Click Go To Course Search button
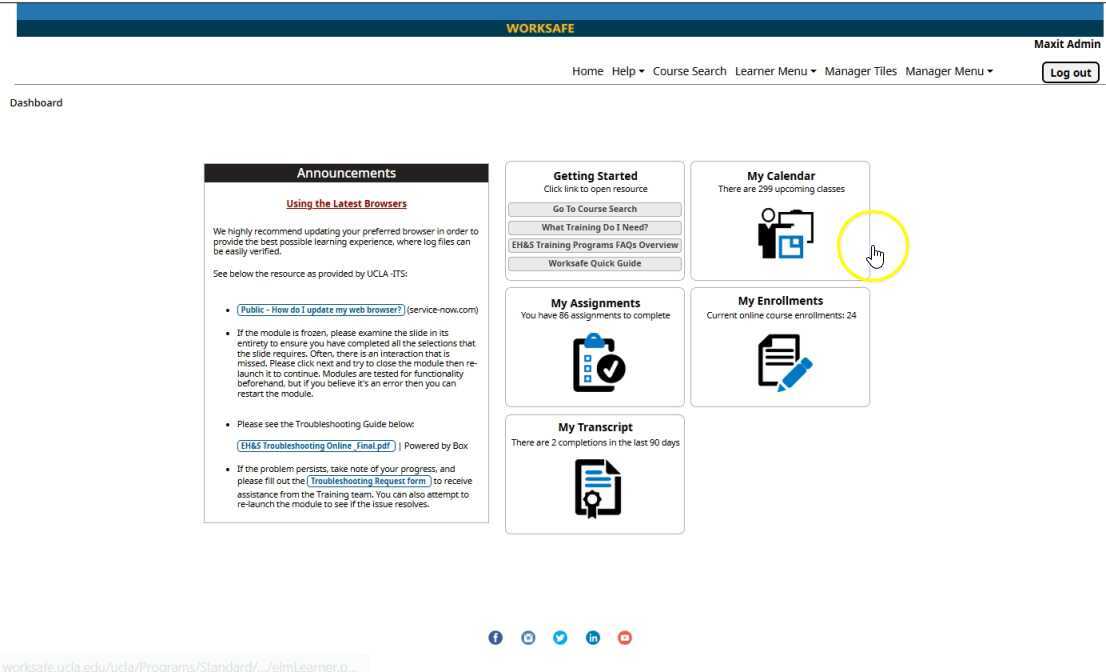 click(x=595, y=209)
